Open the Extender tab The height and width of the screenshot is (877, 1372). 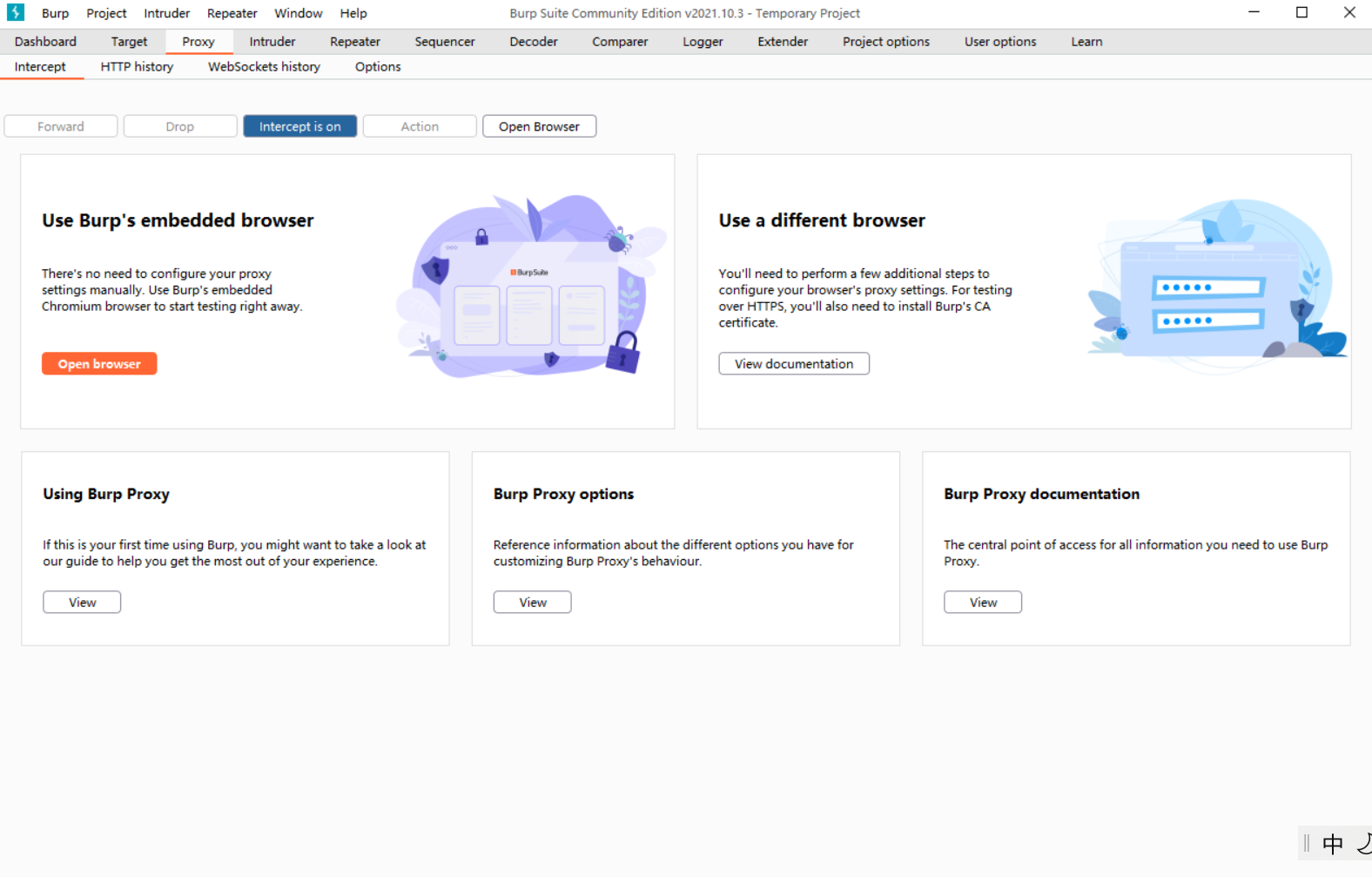point(783,42)
